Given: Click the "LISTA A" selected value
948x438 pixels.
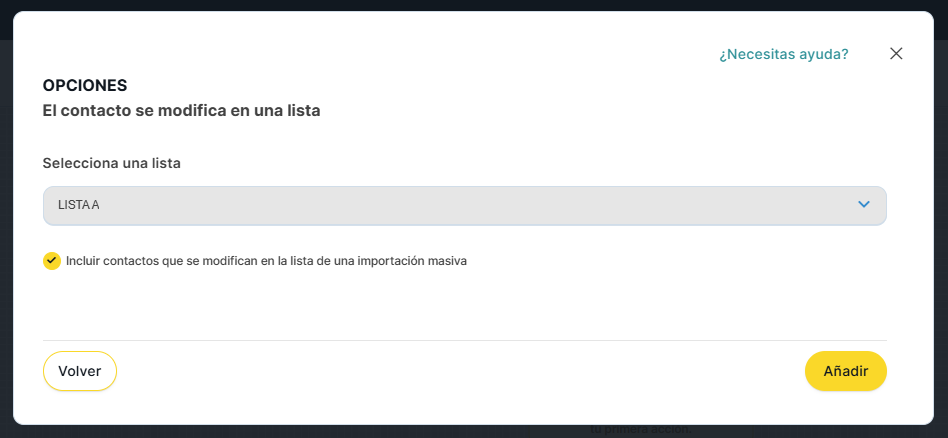Looking at the screenshot, I should [79, 205].
